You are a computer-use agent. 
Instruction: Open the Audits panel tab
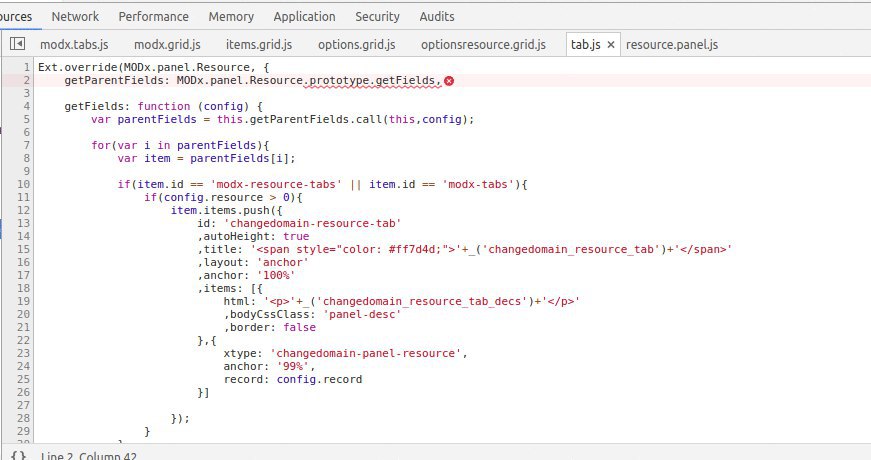(437, 17)
